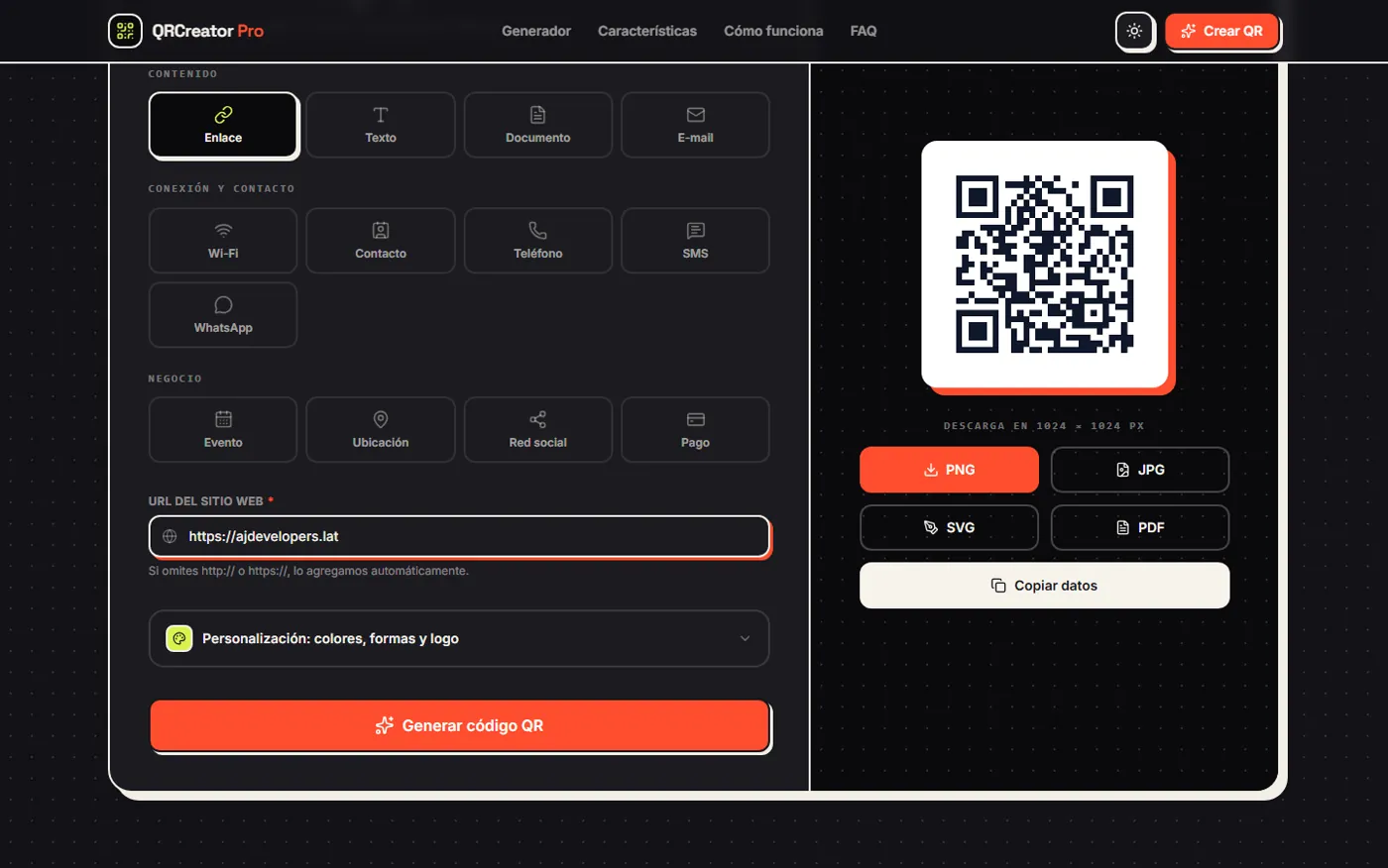Download the QR as JPG
1388x868 pixels.
coord(1140,470)
